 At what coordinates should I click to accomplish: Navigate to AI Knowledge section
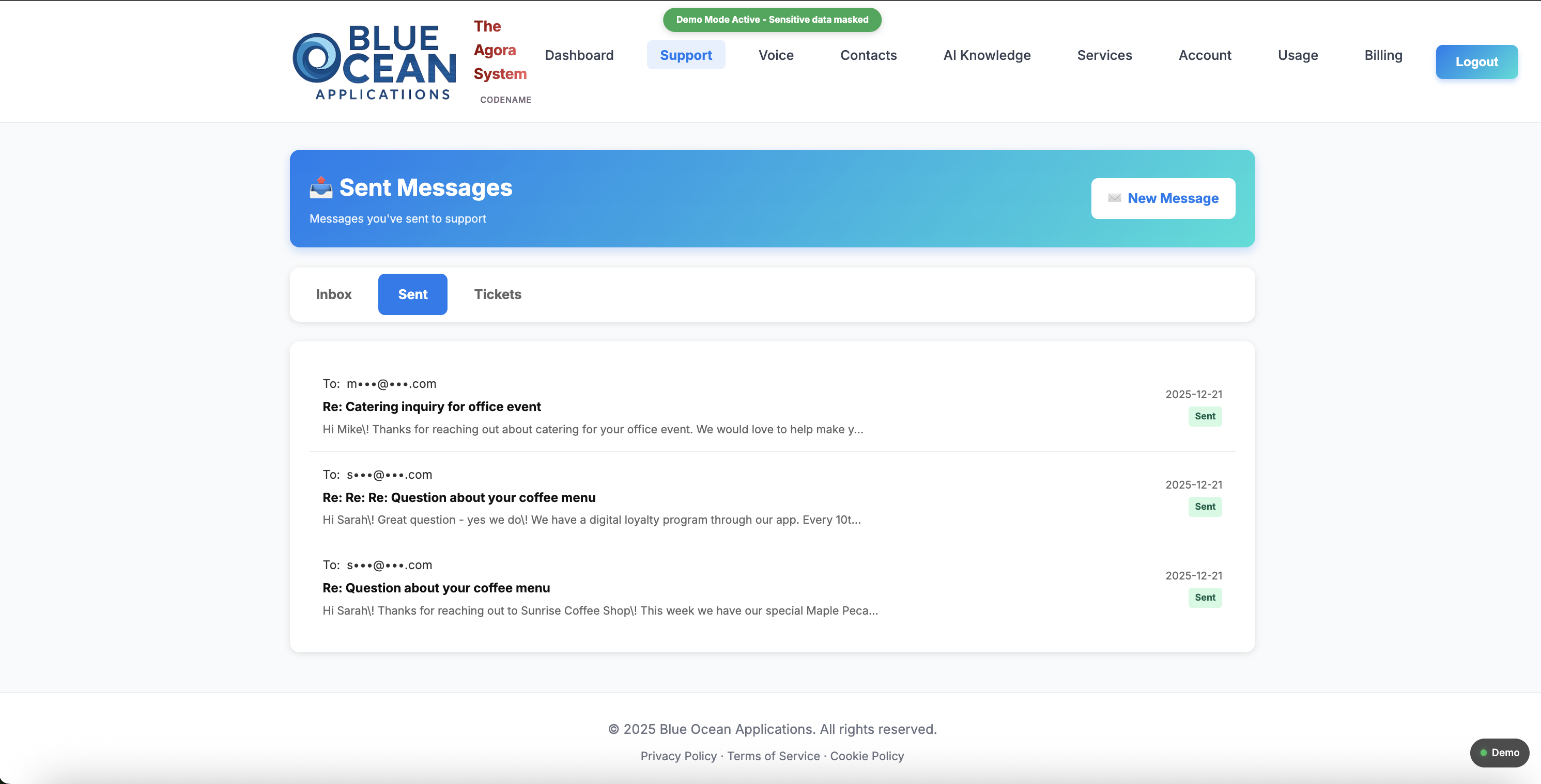pyautogui.click(x=987, y=55)
